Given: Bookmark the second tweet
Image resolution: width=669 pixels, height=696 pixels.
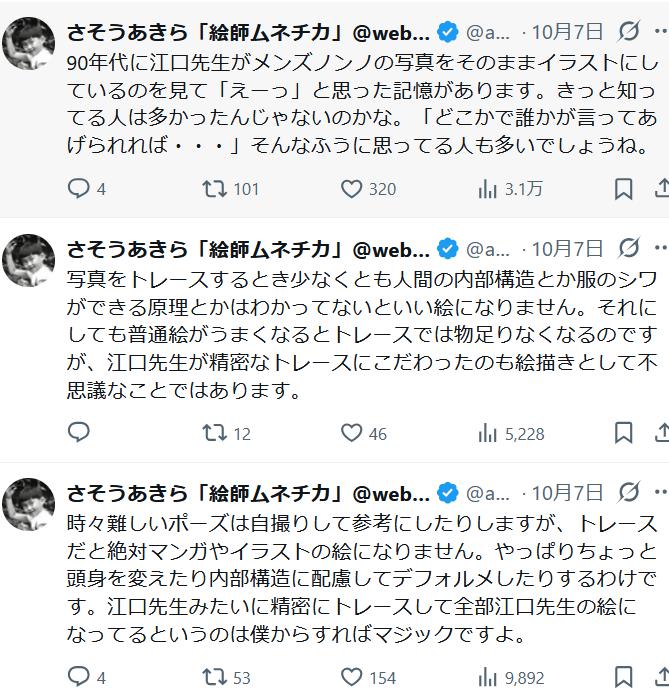Looking at the screenshot, I should click(623, 432).
